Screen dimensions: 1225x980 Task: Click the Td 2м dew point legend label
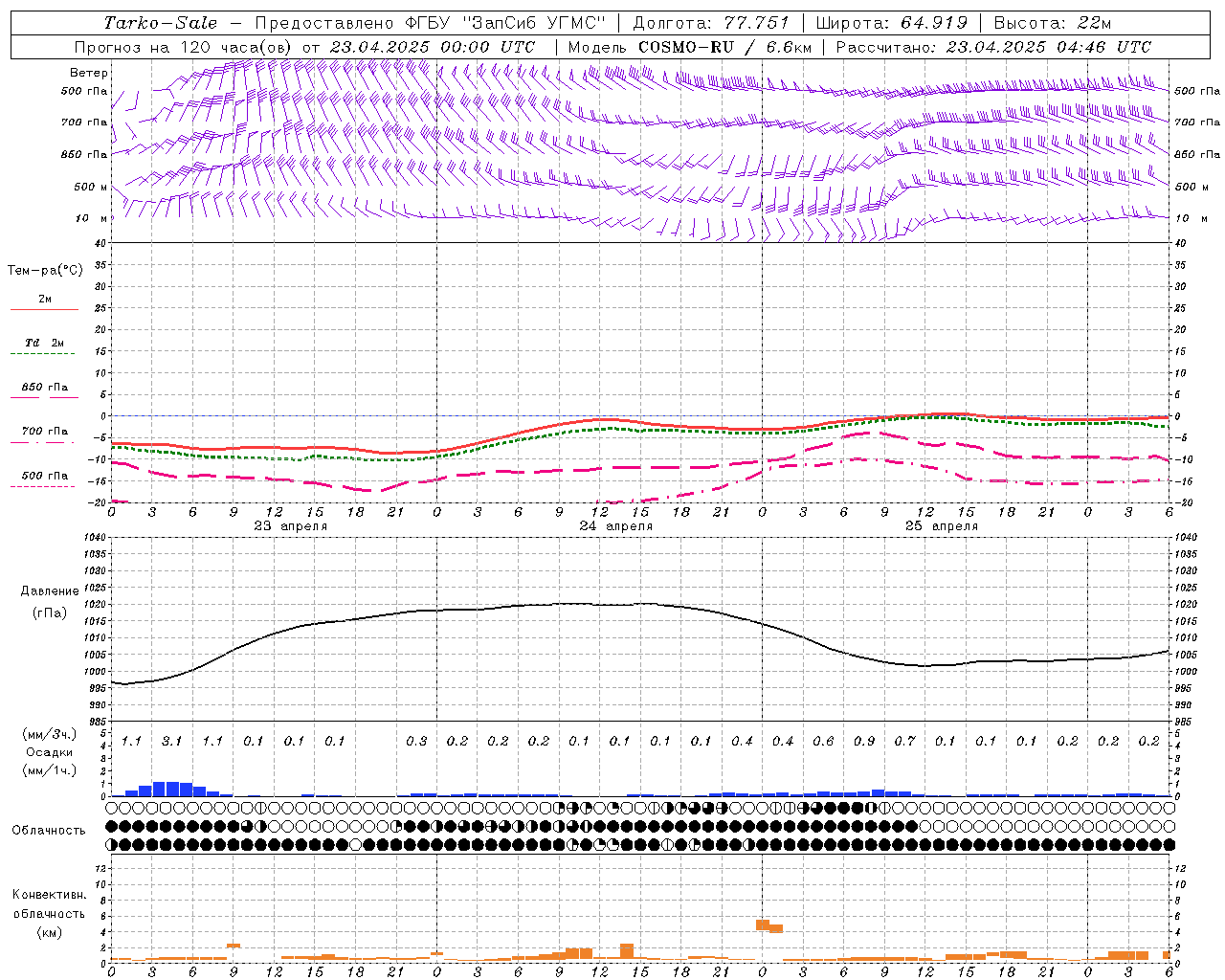click(x=45, y=343)
